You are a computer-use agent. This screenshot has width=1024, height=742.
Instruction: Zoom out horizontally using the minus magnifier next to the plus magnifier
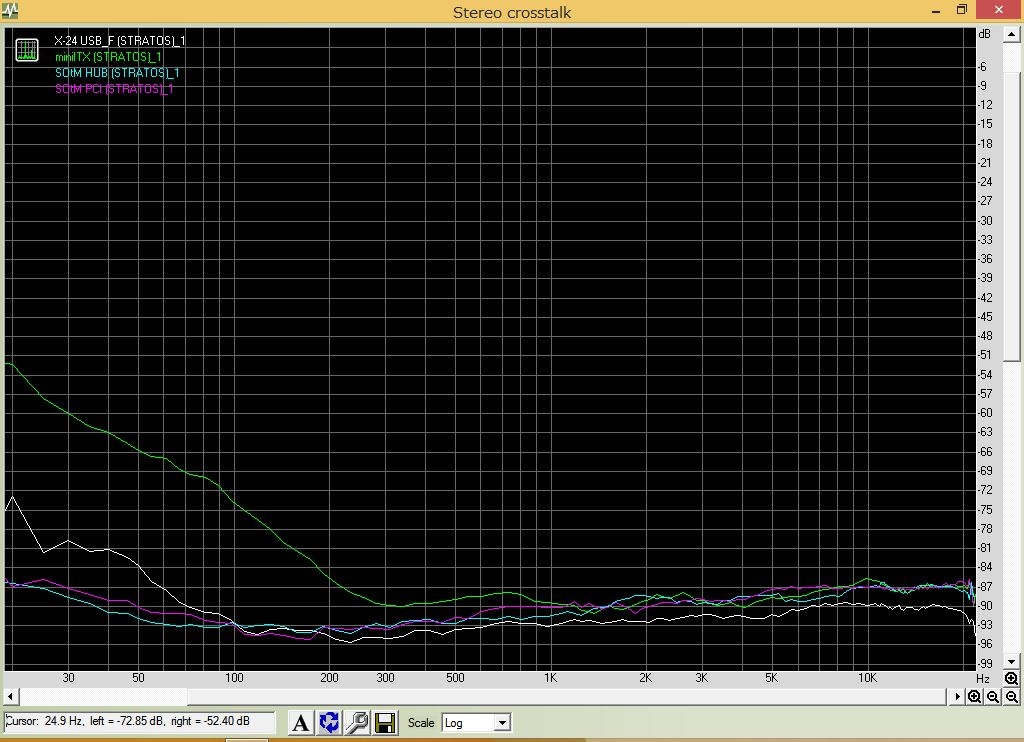point(992,697)
